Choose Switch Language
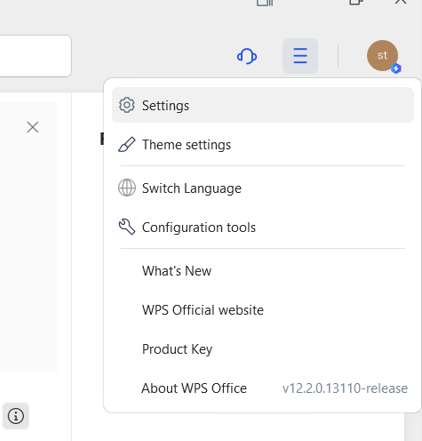 [263, 188]
